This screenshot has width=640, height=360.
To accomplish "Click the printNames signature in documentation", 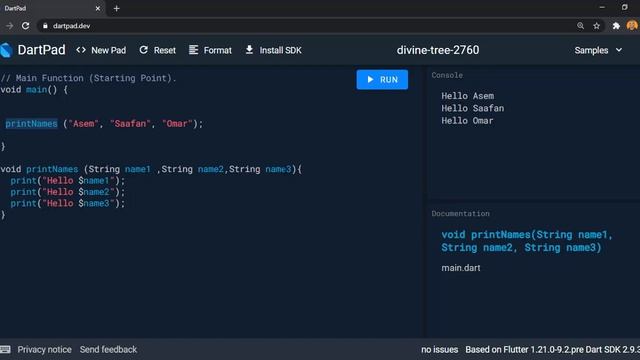I will (x=527, y=241).
